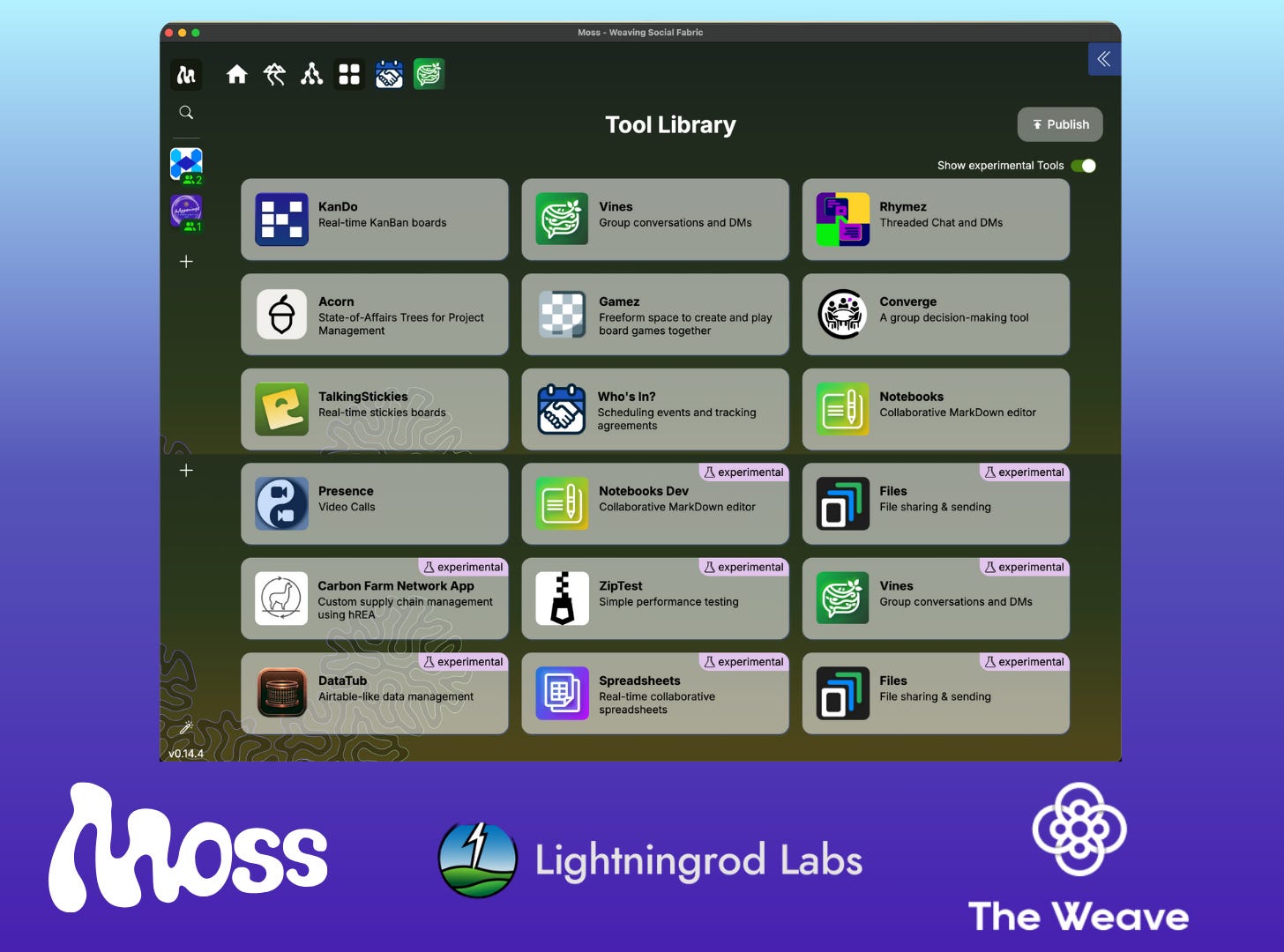Open the Notebooks Dev tool card

655,503
